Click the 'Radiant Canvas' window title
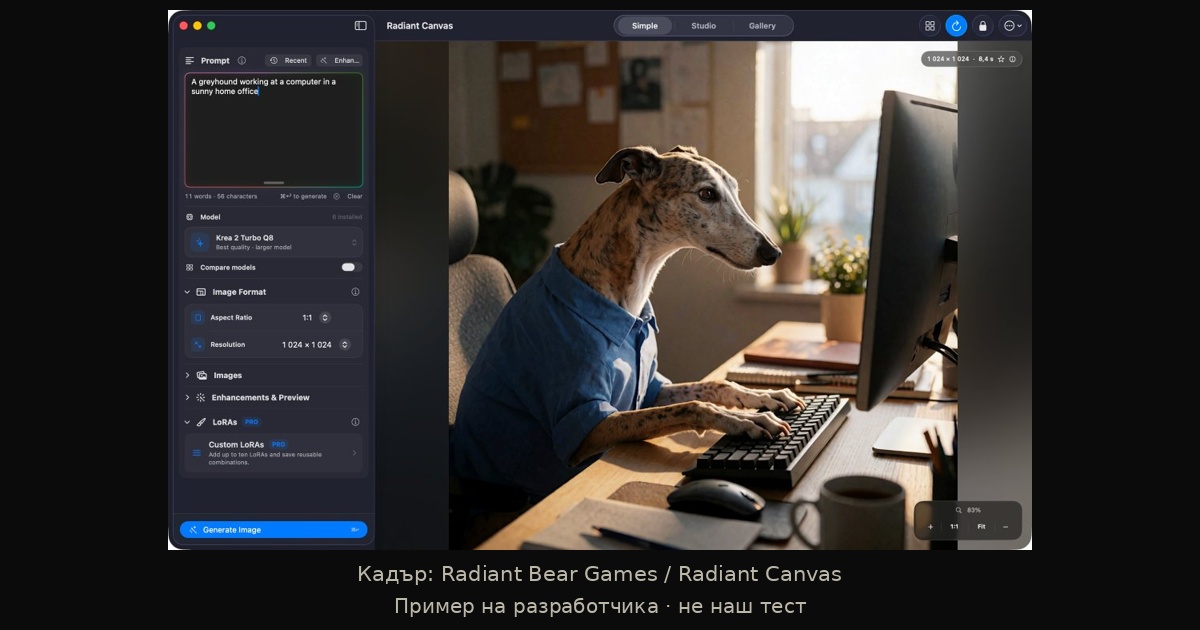Viewport: 1200px width, 630px height. pyautogui.click(x=420, y=26)
